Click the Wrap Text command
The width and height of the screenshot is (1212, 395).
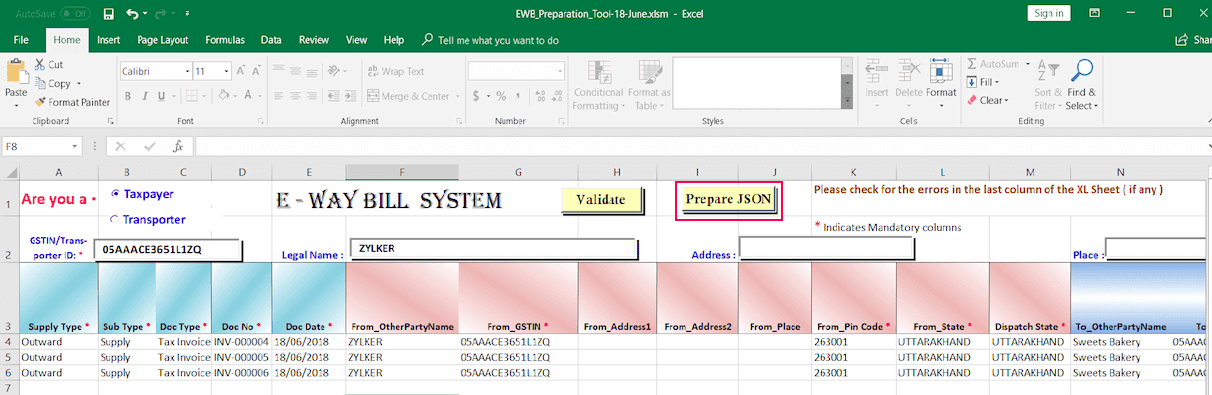click(x=396, y=72)
